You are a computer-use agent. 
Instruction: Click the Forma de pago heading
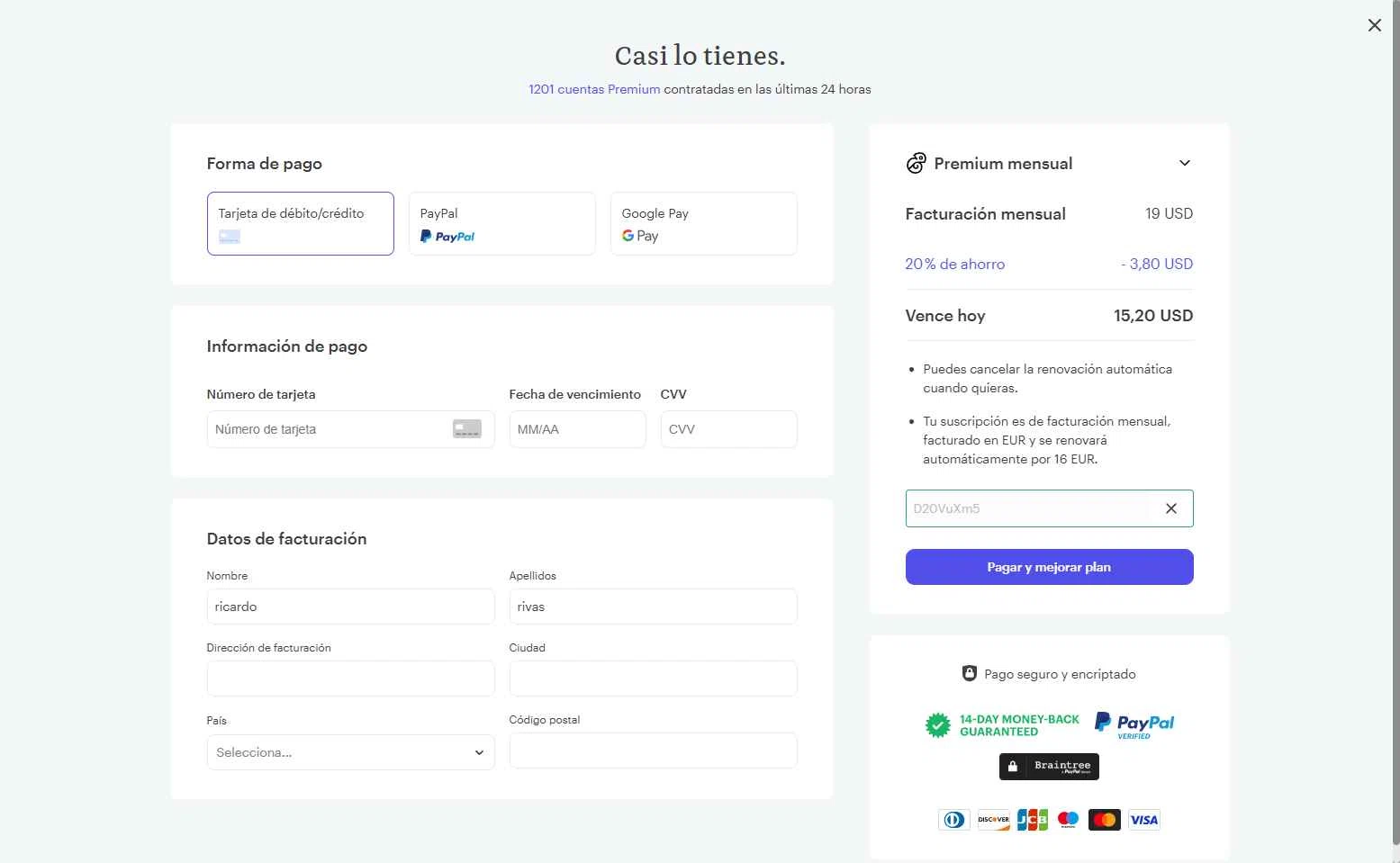click(264, 164)
